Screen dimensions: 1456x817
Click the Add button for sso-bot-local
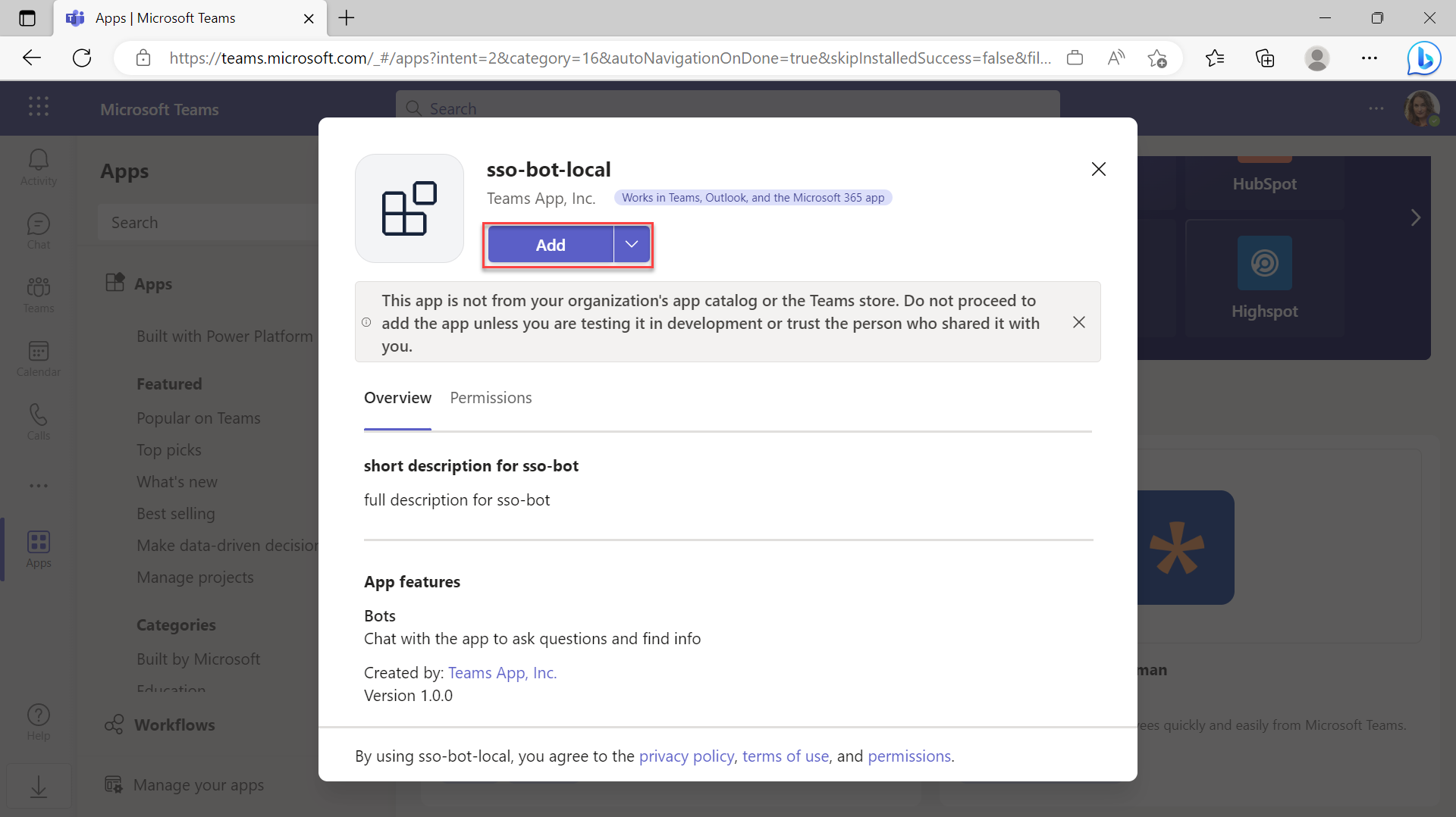pyautogui.click(x=551, y=245)
